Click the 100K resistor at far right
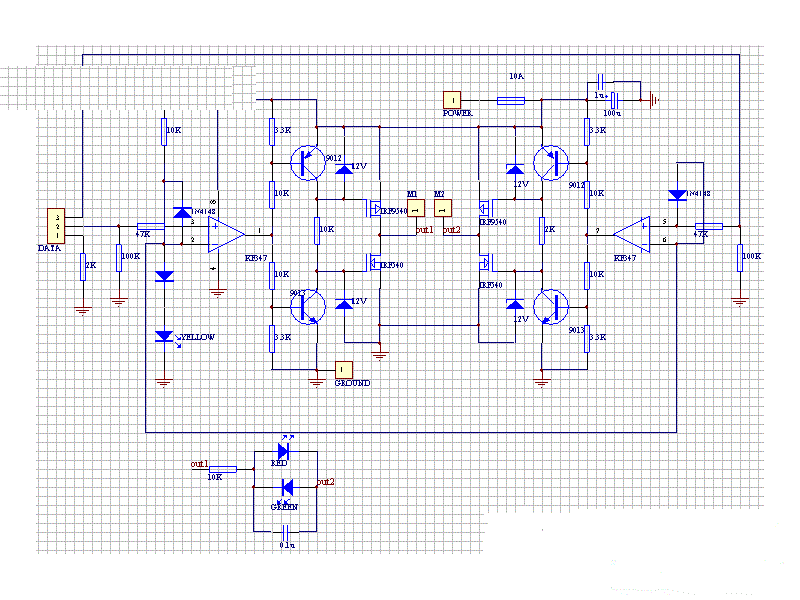 (739, 256)
